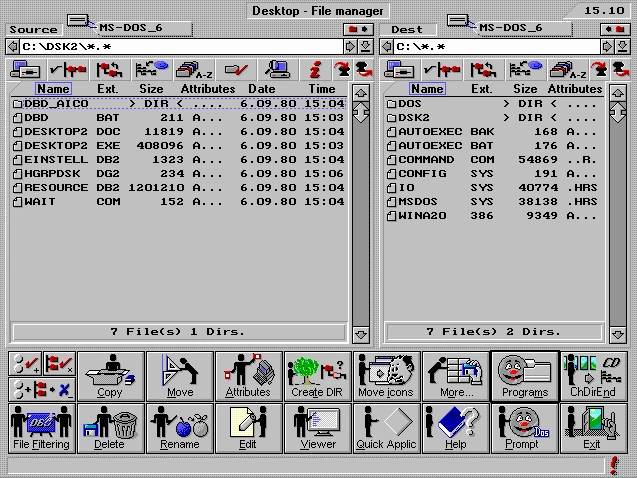Click the Rename button
Viewport: 637px width, 478px height.
click(x=180, y=428)
